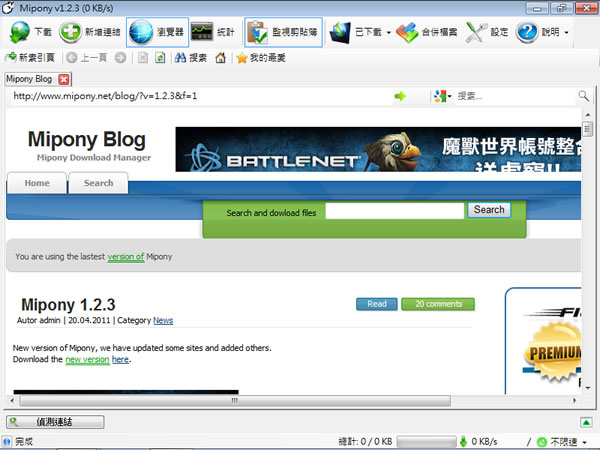Follow the 'new version' link

(x=87, y=360)
